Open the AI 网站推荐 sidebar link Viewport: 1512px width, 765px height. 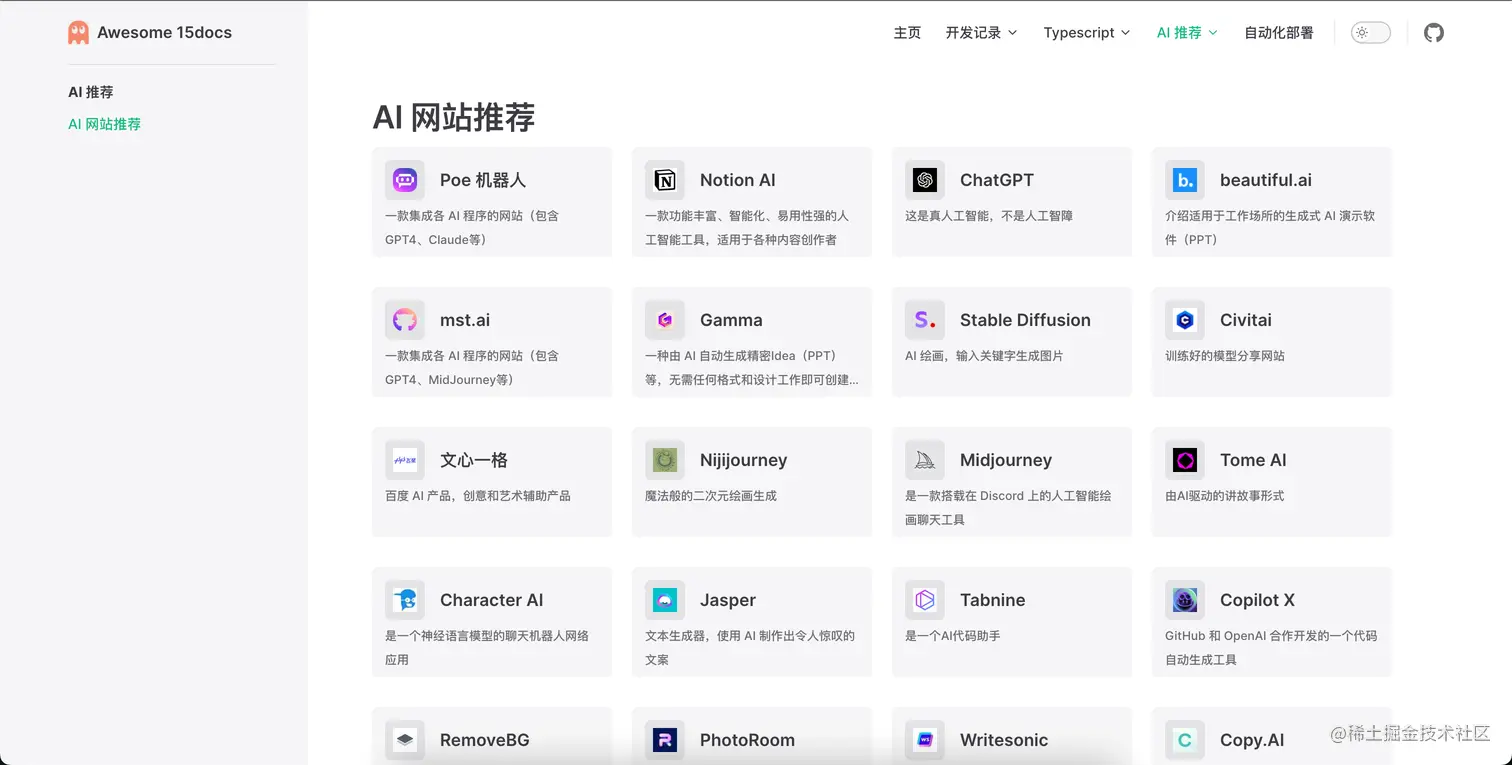(x=104, y=124)
